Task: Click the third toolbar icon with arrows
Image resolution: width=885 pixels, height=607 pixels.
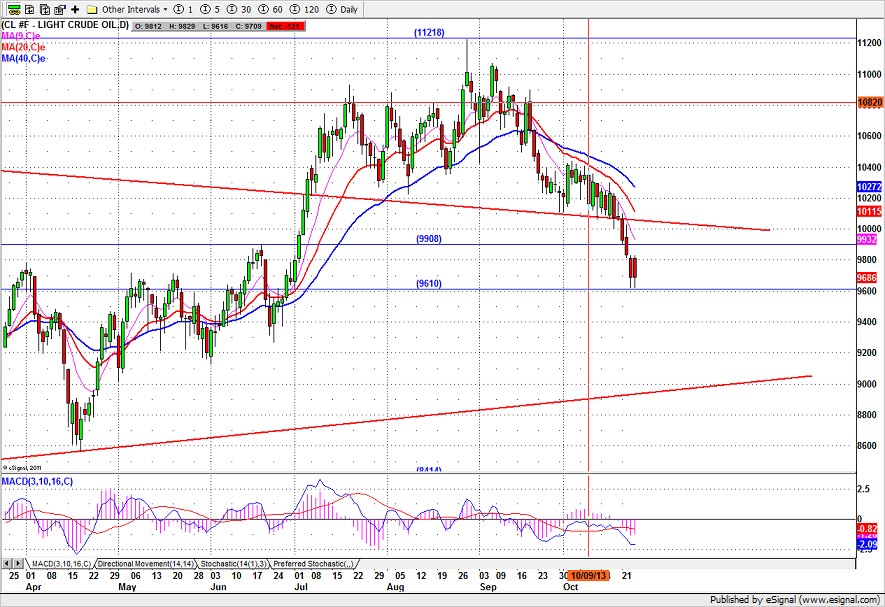Action: click(x=45, y=9)
